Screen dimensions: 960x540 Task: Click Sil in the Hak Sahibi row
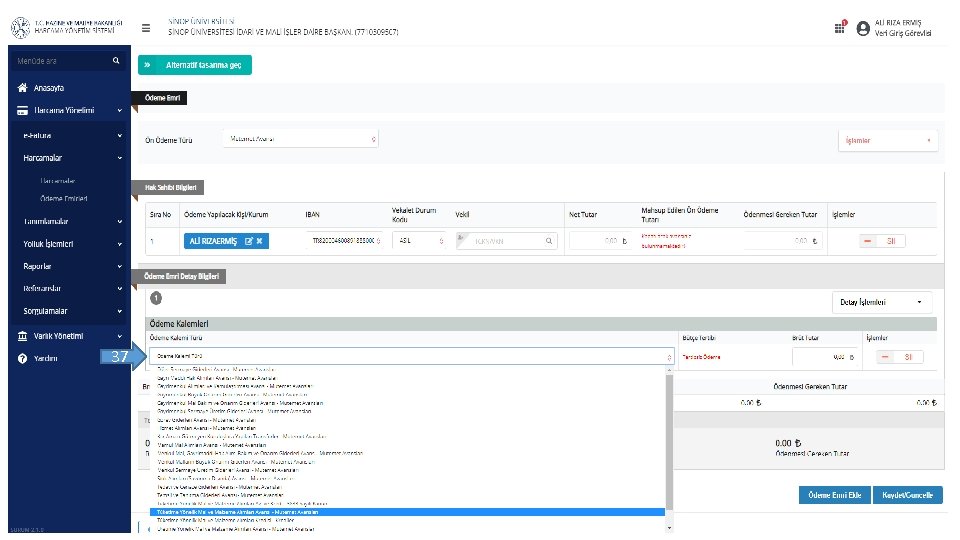point(882,241)
